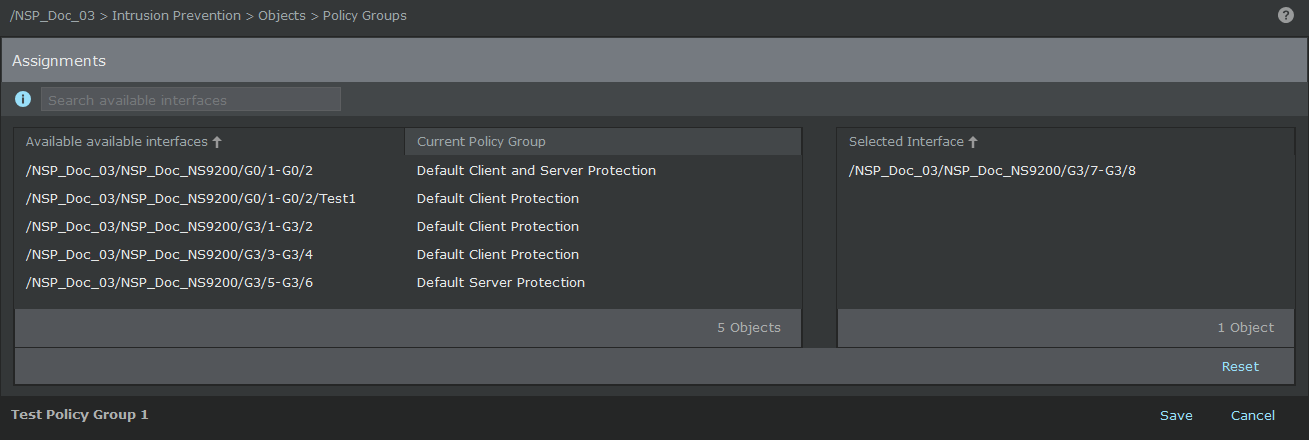The height and width of the screenshot is (440, 1309).
Task: Sort by Selected Interface arrow
Action: (x=973, y=142)
